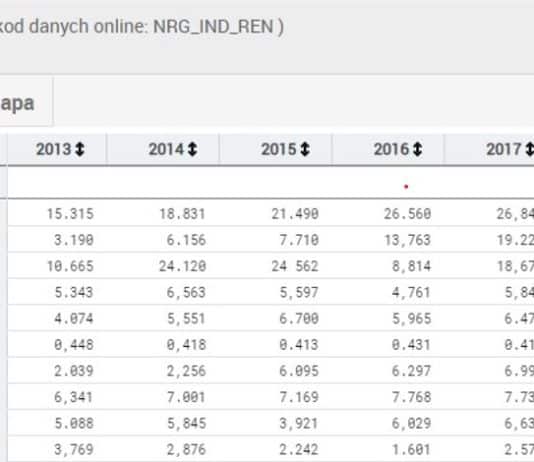The height and width of the screenshot is (462, 534).
Task: Select the cell with value 5.343
Action: coord(74,292)
